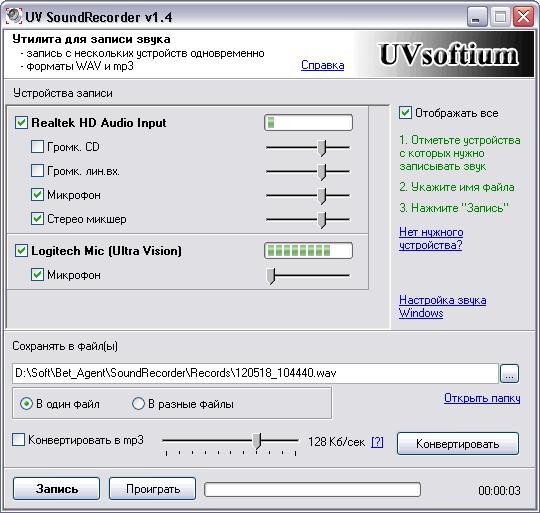Click the Конвертировать button
Image resolution: width=540 pixels, height=513 pixels.
tap(458, 443)
